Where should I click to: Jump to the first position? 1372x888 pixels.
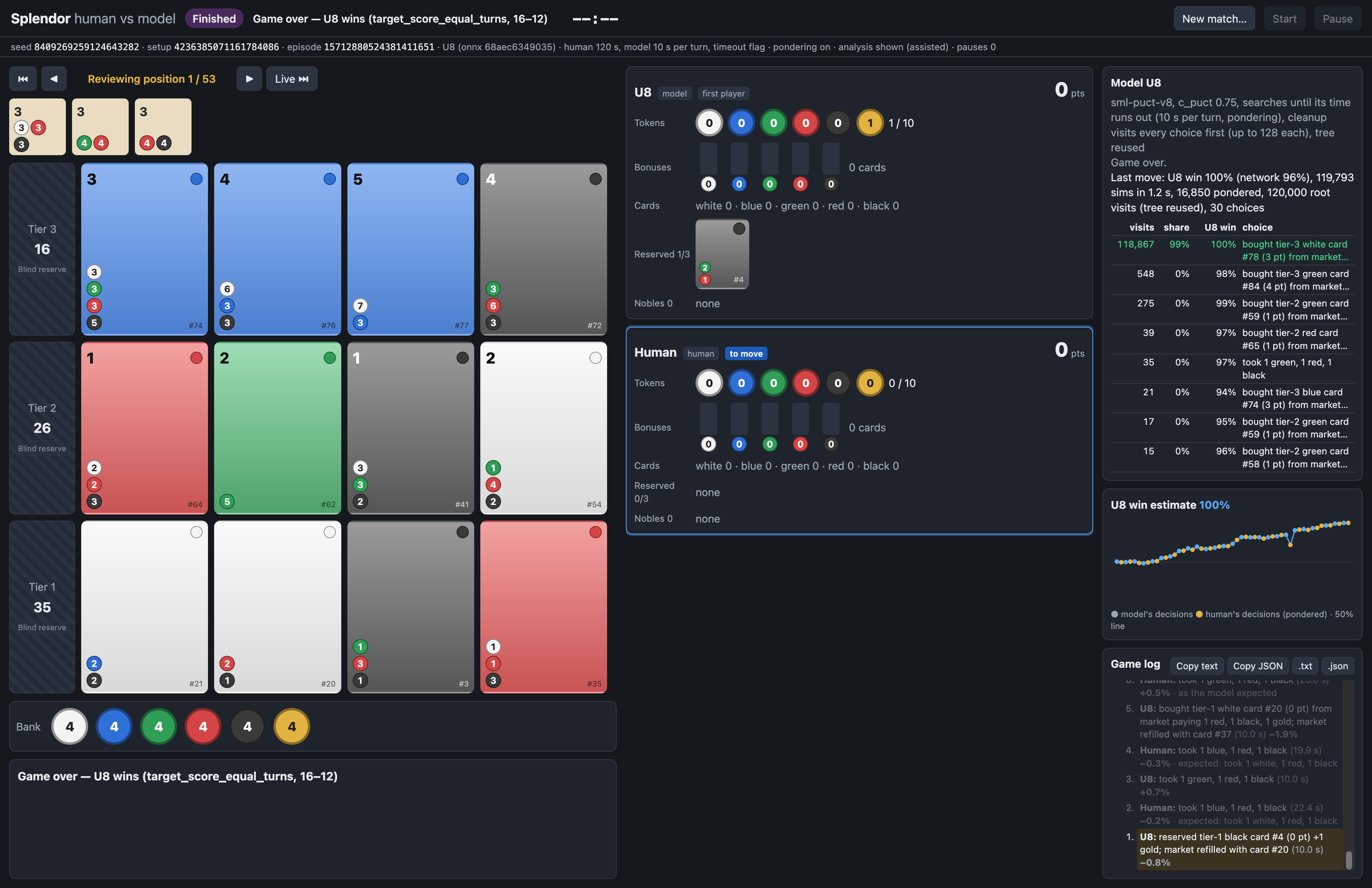click(23, 79)
